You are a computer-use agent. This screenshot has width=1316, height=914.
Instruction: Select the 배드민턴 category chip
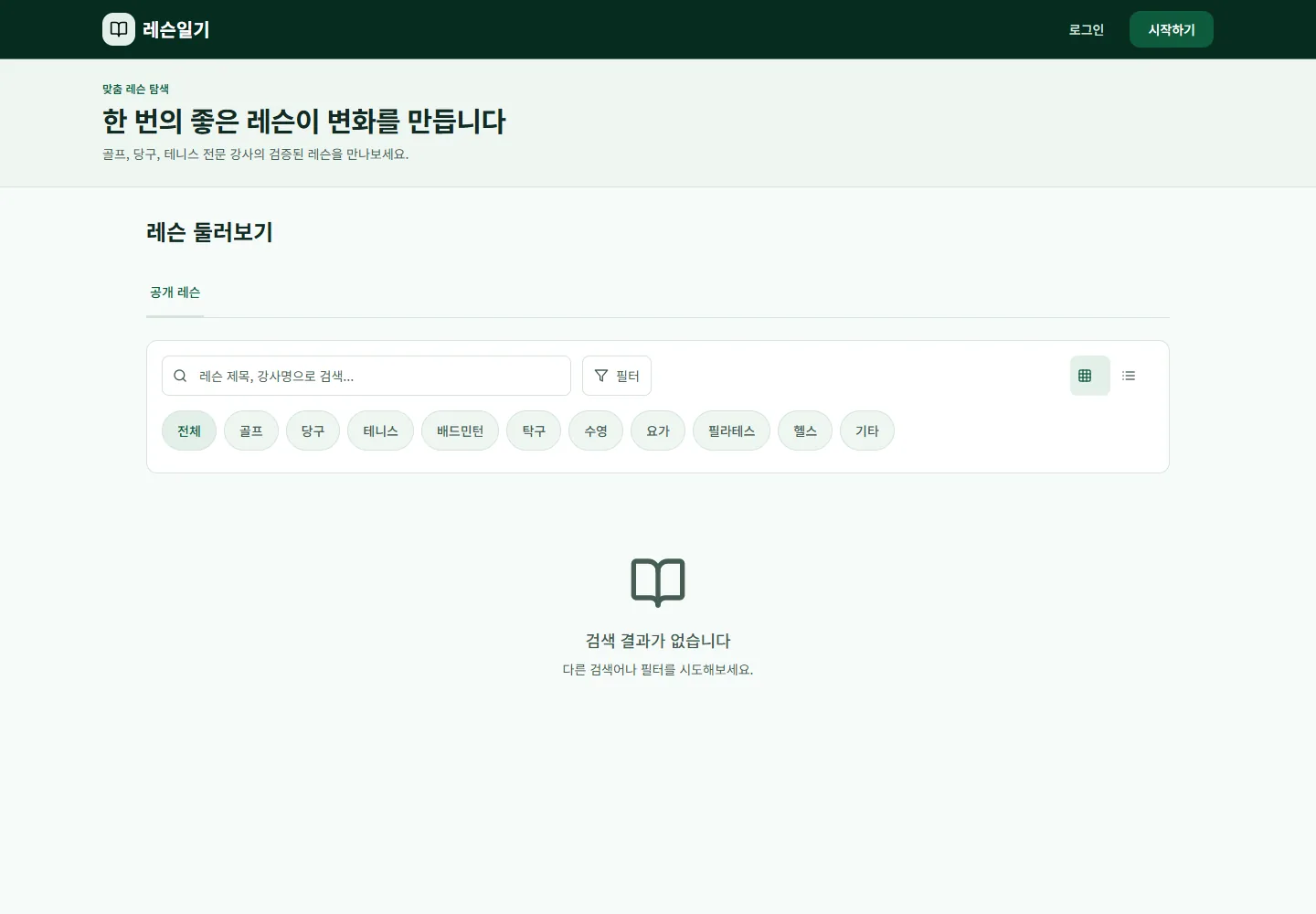click(x=460, y=430)
